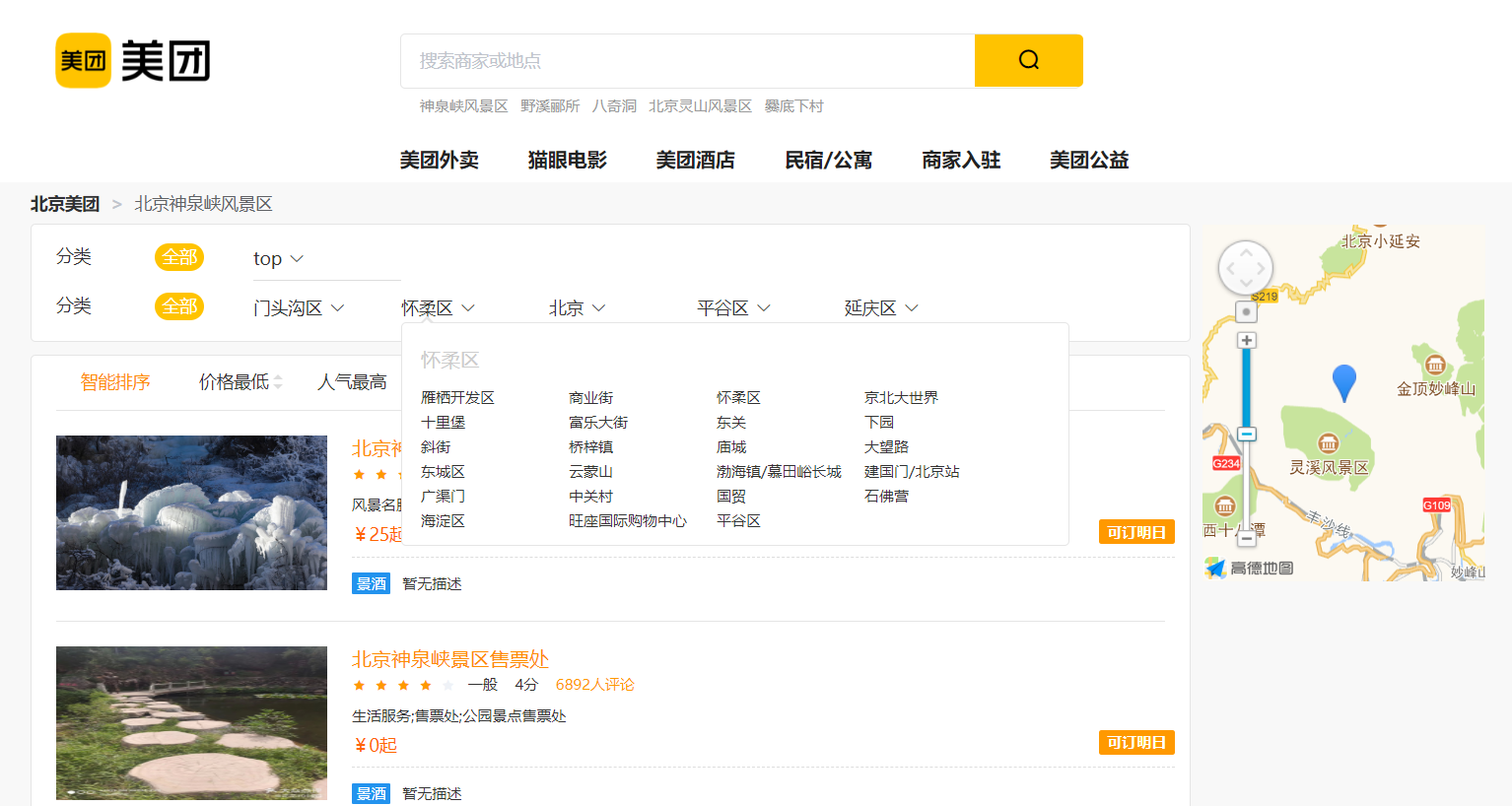
Task: Switch to the 智能排序 sort tab
Action: (x=115, y=381)
